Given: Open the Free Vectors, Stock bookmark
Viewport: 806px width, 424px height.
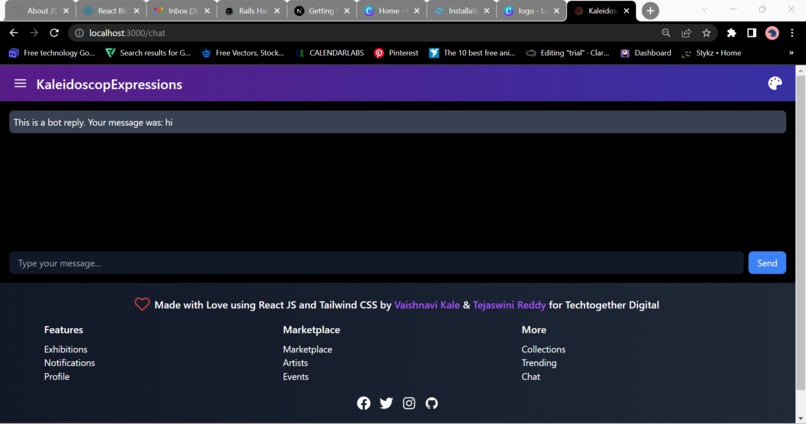Looking at the screenshot, I should tap(243, 53).
